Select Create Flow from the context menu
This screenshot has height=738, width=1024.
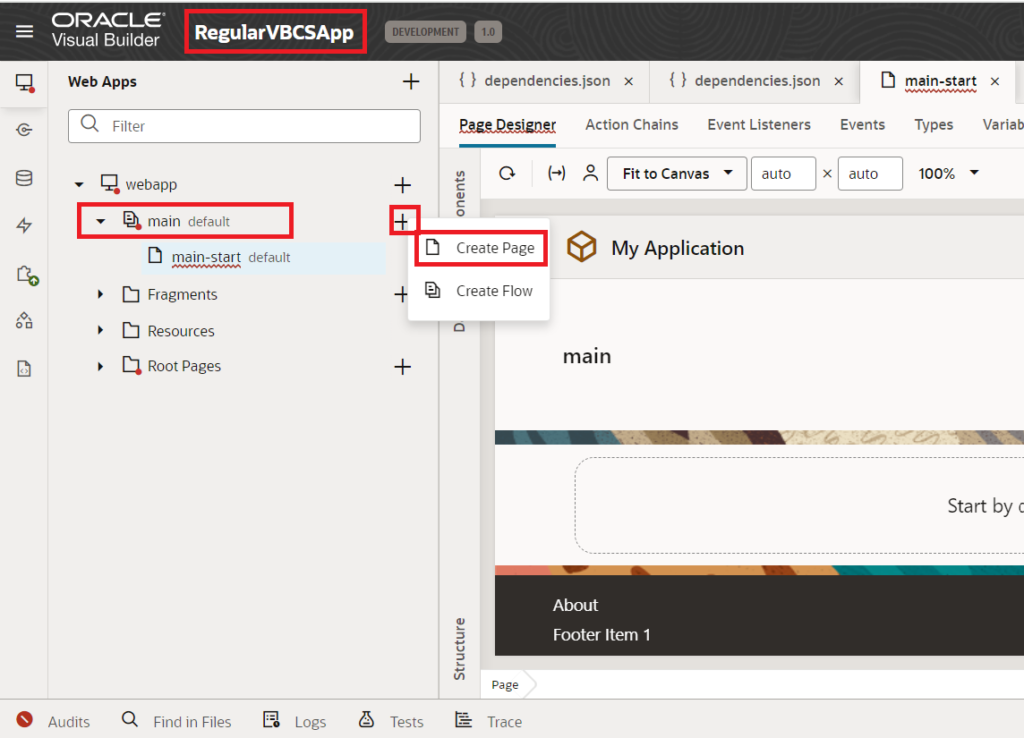coord(493,292)
